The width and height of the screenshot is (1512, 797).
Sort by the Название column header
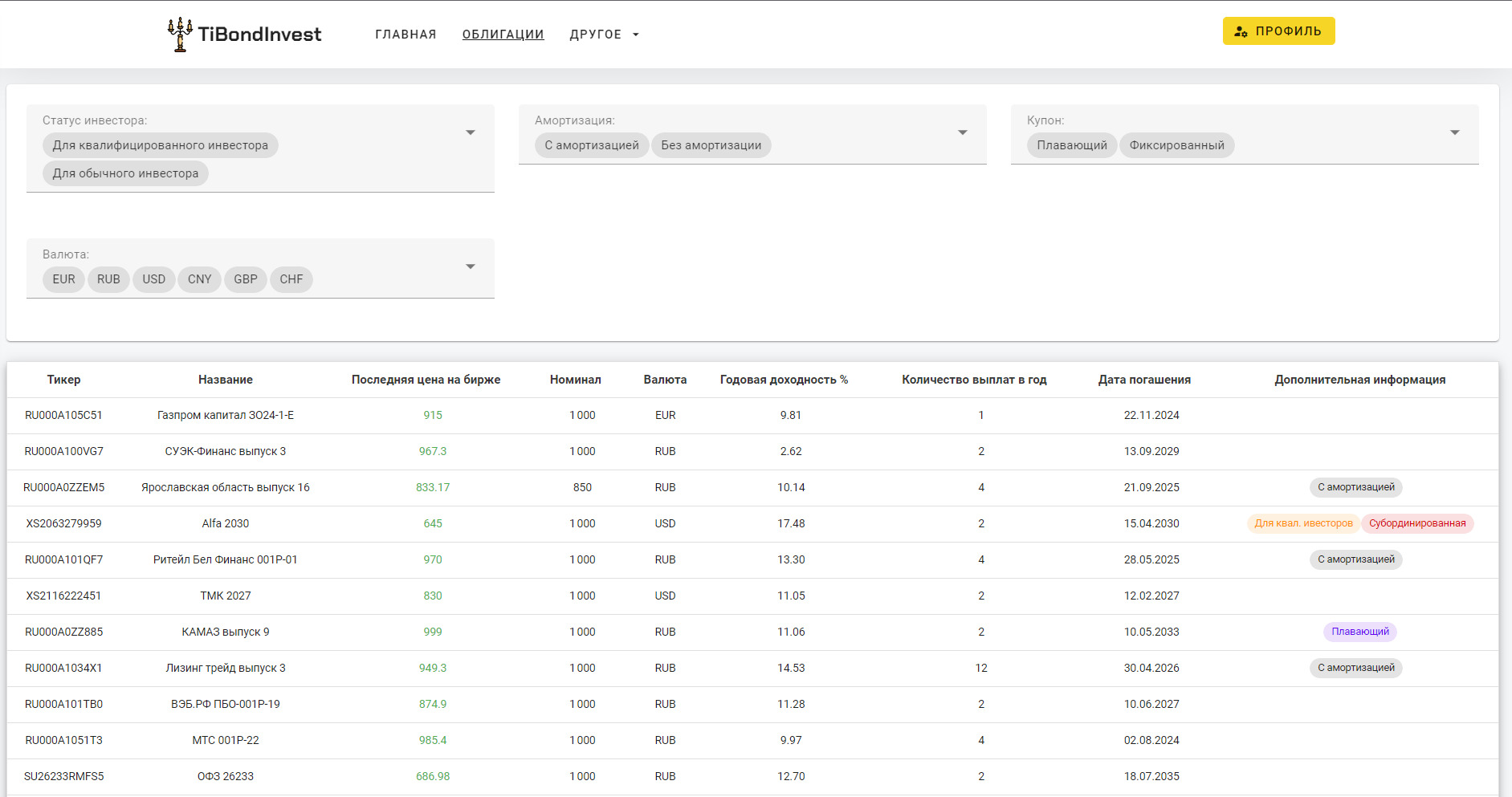[226, 380]
